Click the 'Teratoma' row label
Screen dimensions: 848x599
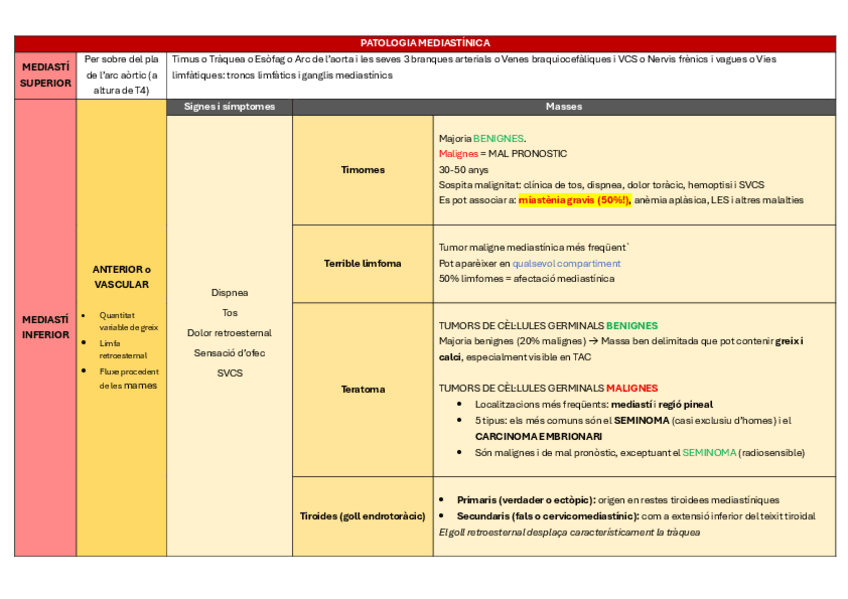(x=361, y=389)
